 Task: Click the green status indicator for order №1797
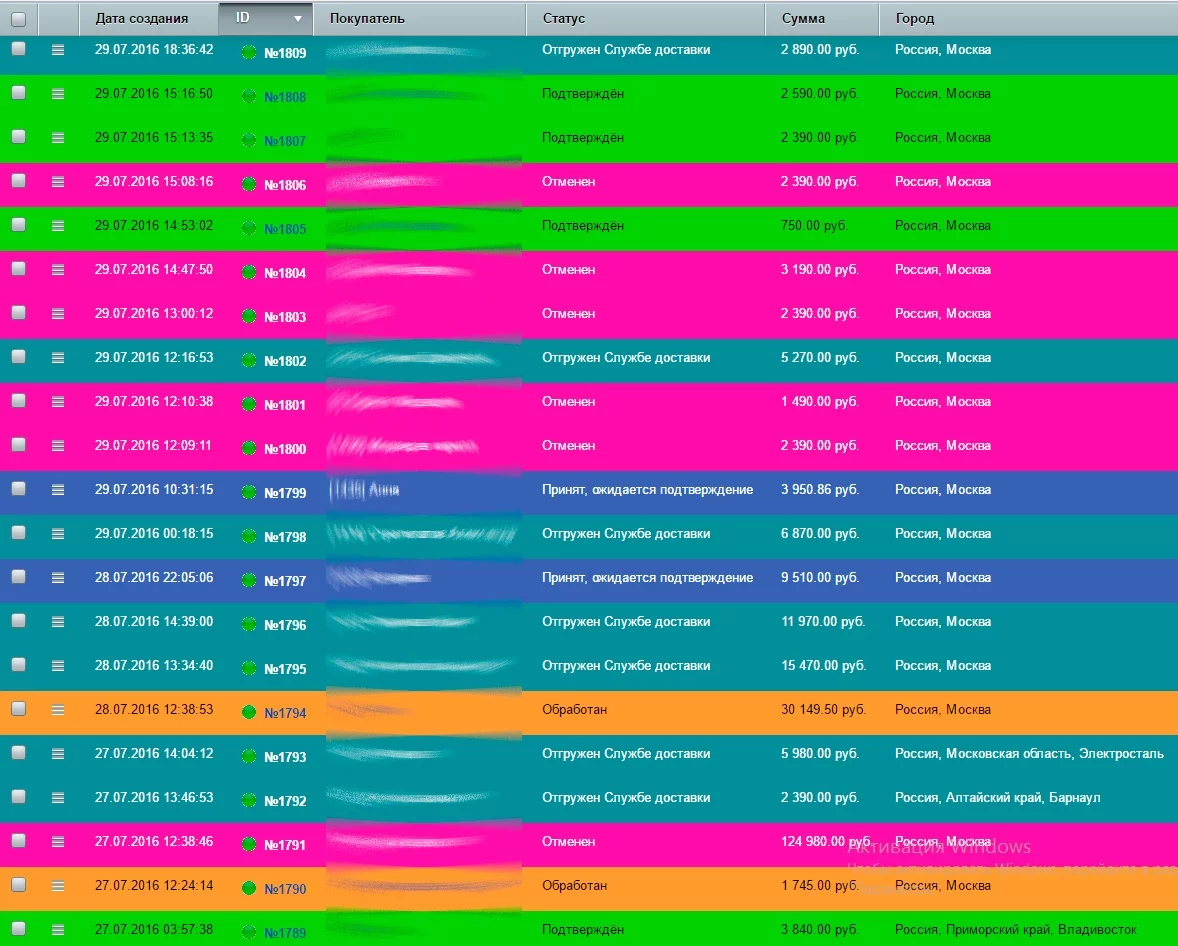249,580
